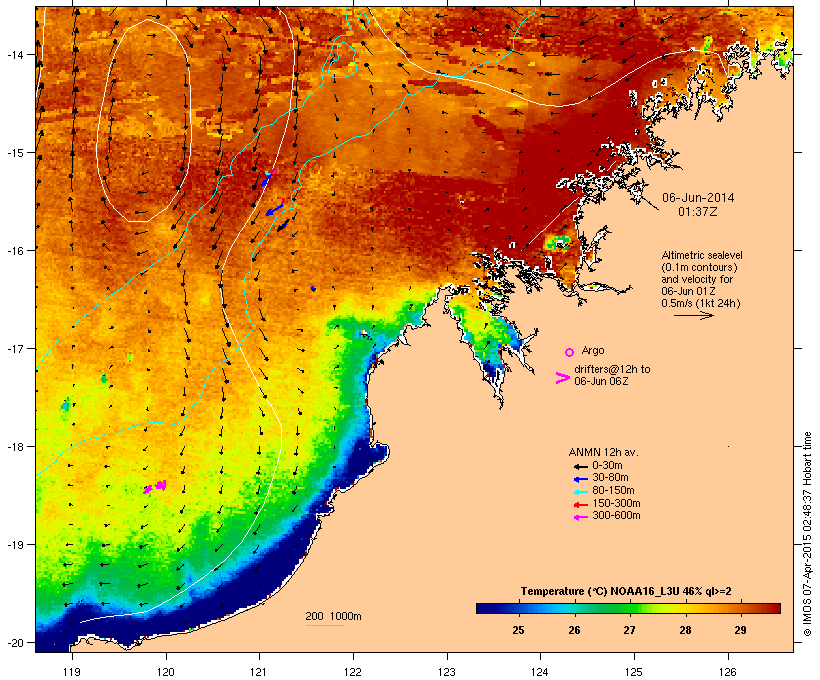820x680 pixels.
Task: Click the 'Altimetric sealevel' text
Action: tap(702, 255)
